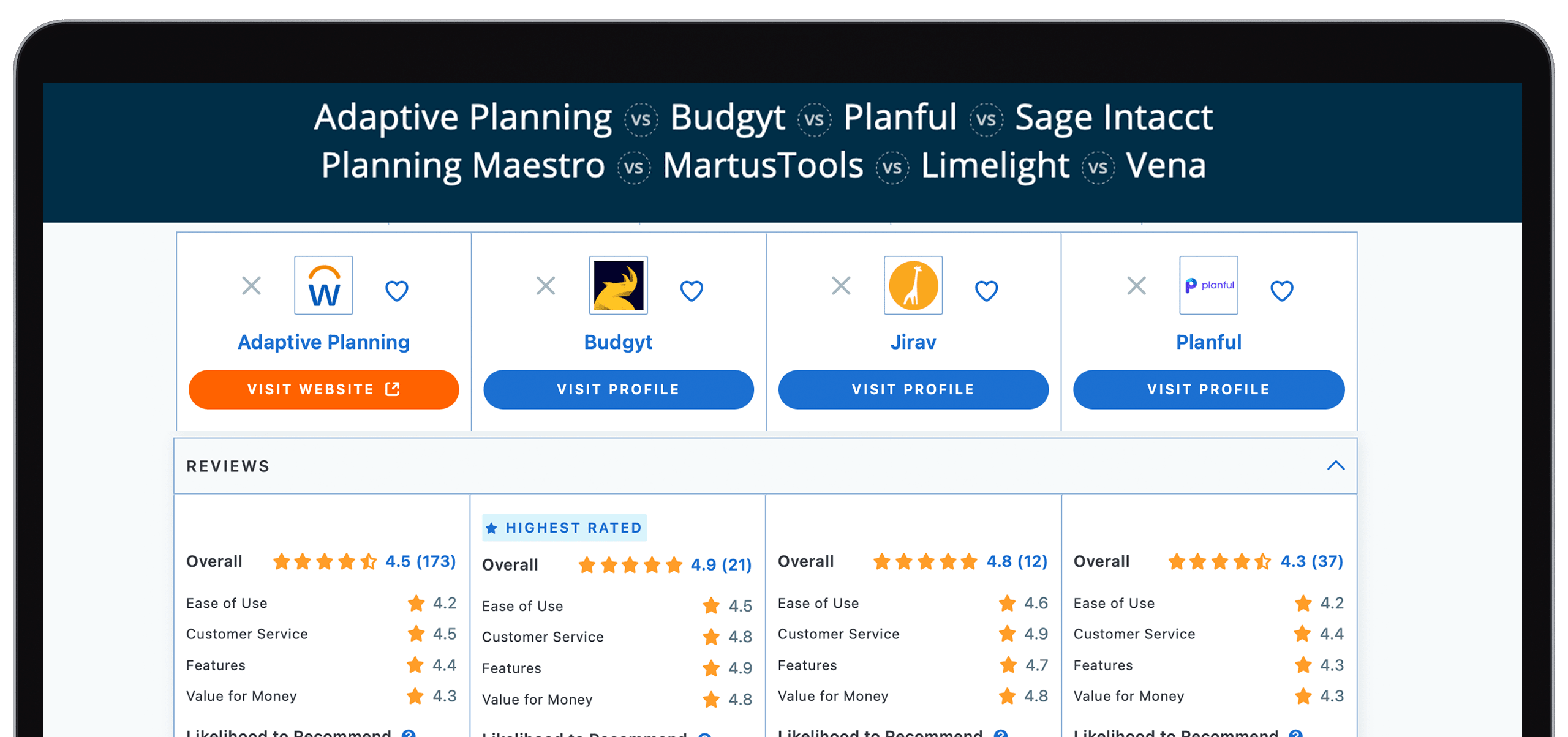
Task: Open the Adaptive Planning logo
Action: coord(323,285)
